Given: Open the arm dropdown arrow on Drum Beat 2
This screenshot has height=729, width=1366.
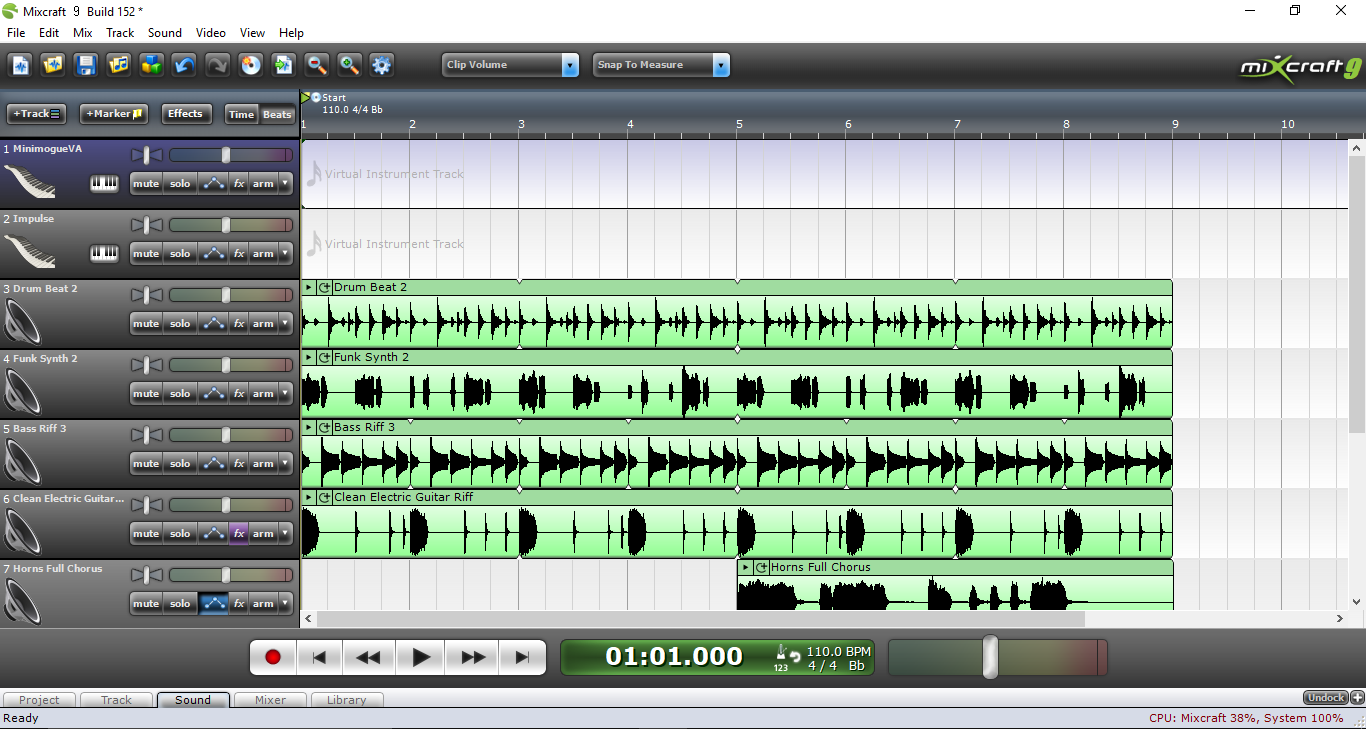Looking at the screenshot, I should click(x=286, y=323).
